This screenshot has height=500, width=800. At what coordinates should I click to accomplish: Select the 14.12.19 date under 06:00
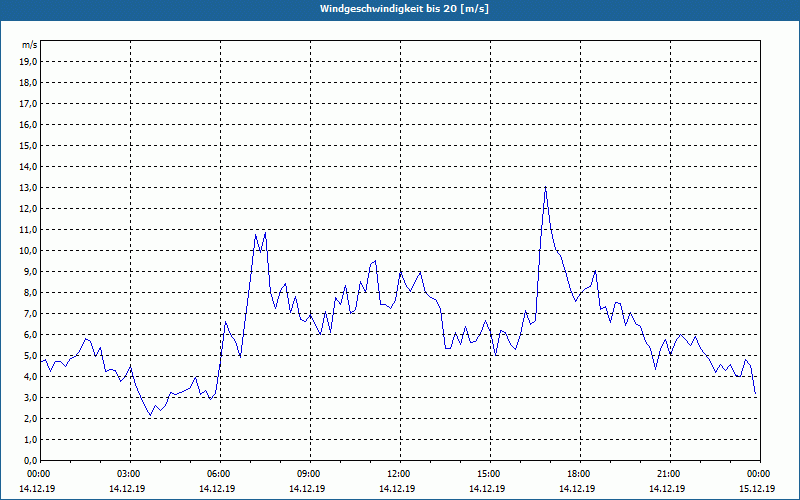217,488
